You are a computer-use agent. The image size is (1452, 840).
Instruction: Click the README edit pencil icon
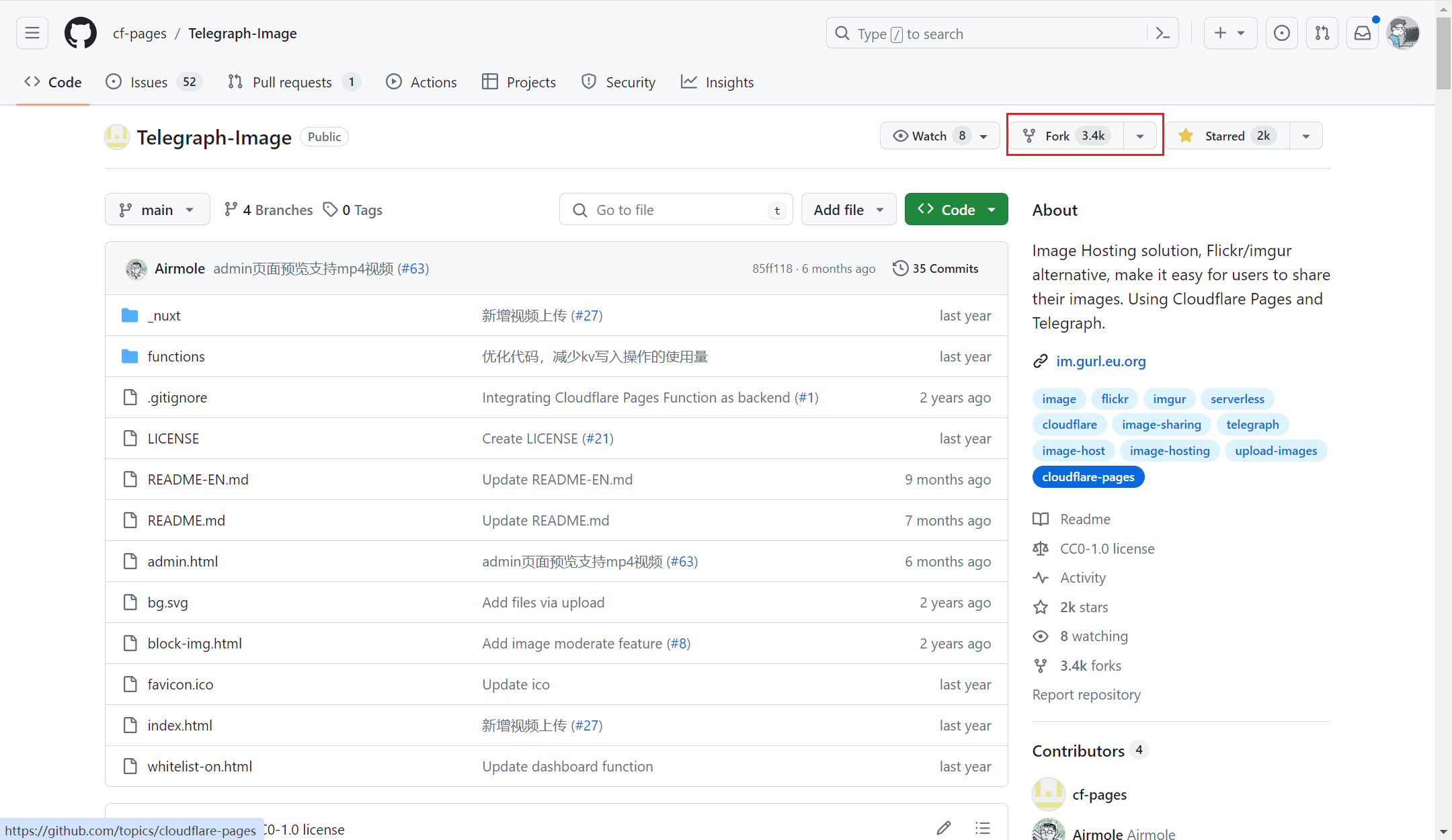pos(944,828)
